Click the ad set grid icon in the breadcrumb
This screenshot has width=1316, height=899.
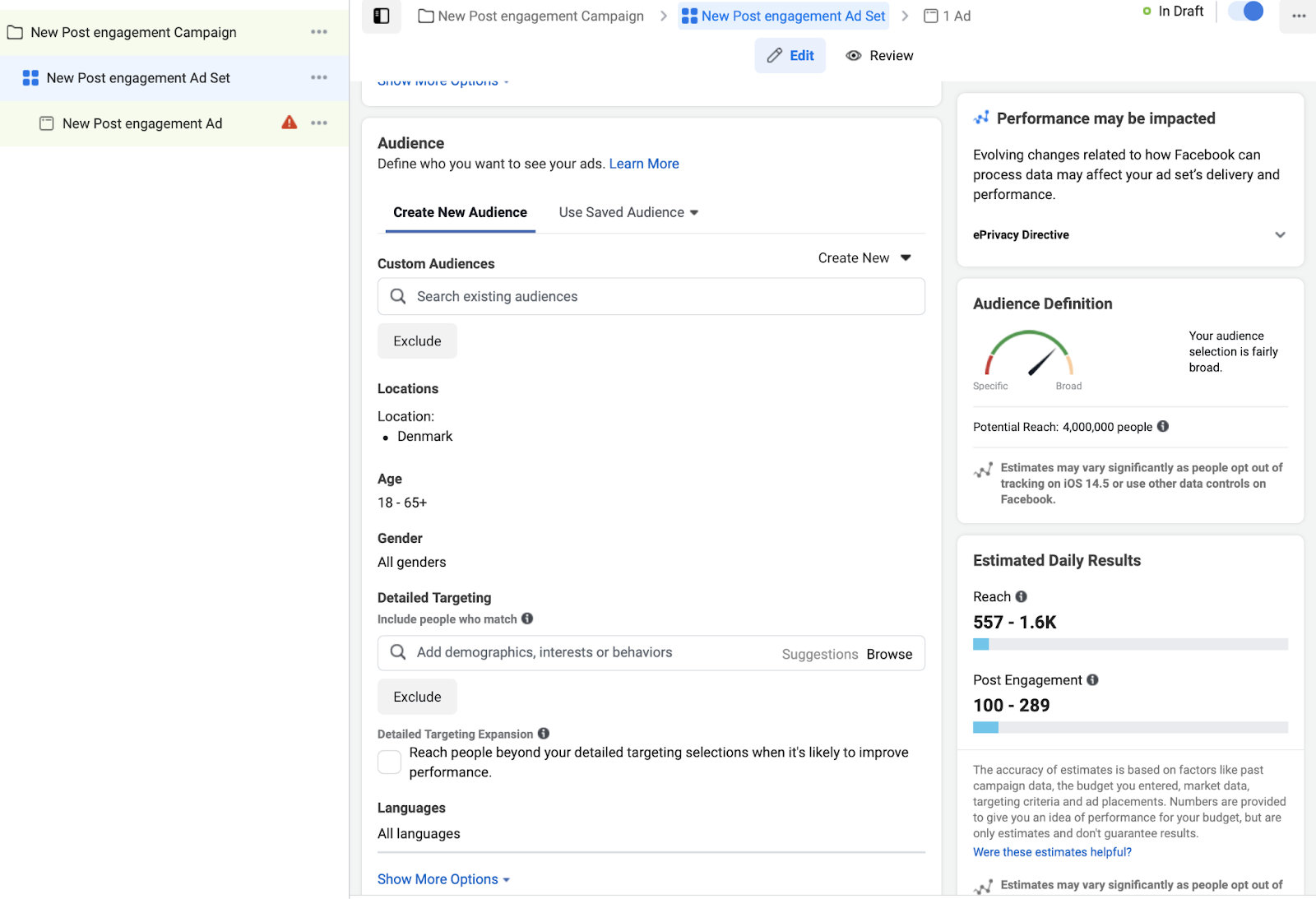[x=689, y=16]
